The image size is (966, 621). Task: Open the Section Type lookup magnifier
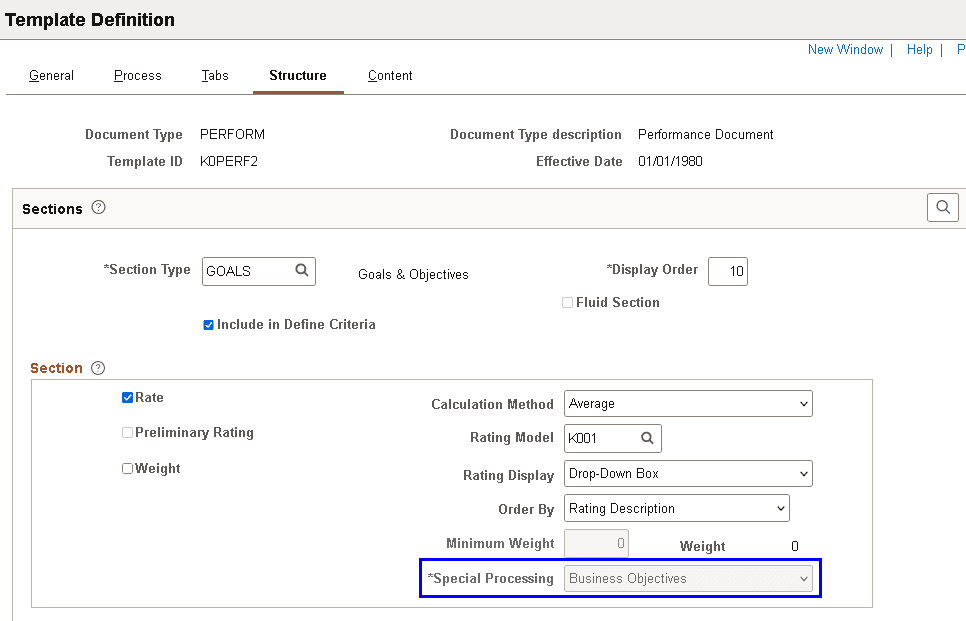[x=302, y=271]
